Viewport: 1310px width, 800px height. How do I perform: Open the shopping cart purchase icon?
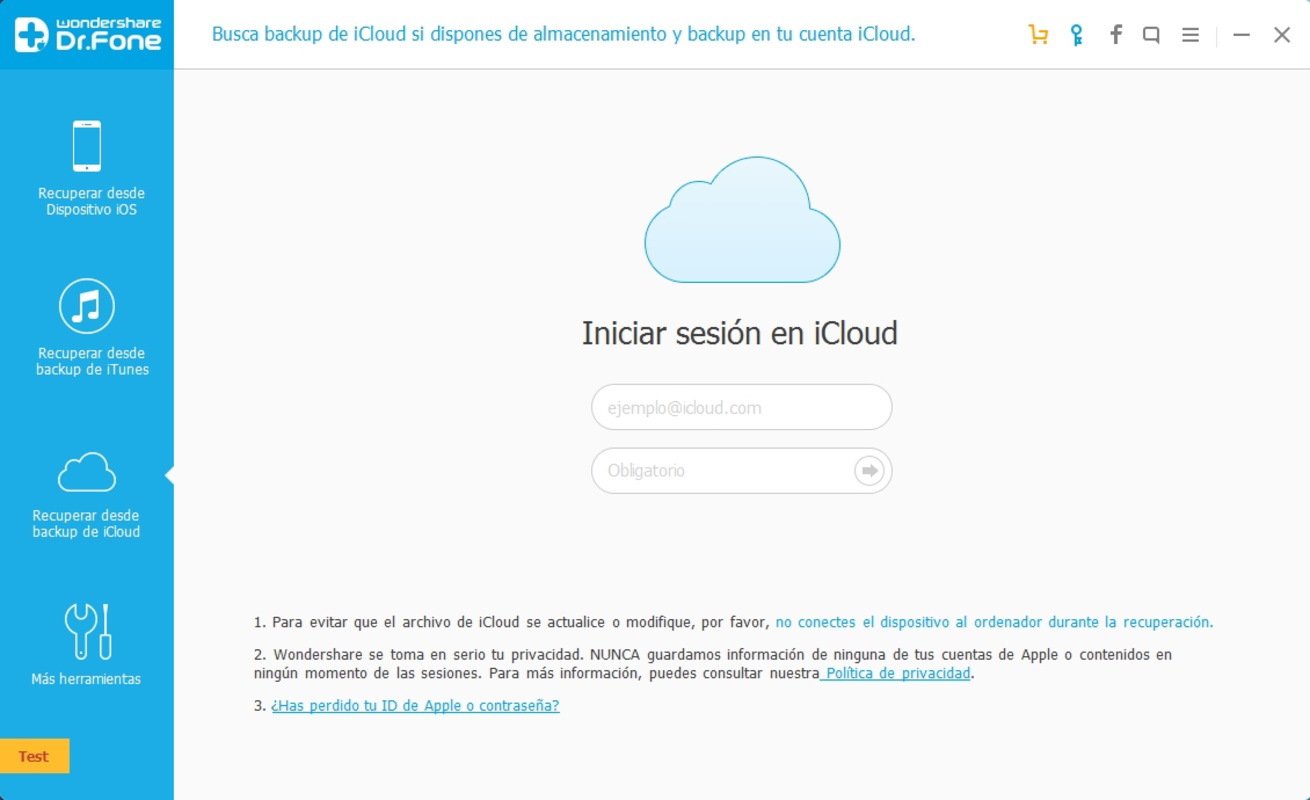1038,35
